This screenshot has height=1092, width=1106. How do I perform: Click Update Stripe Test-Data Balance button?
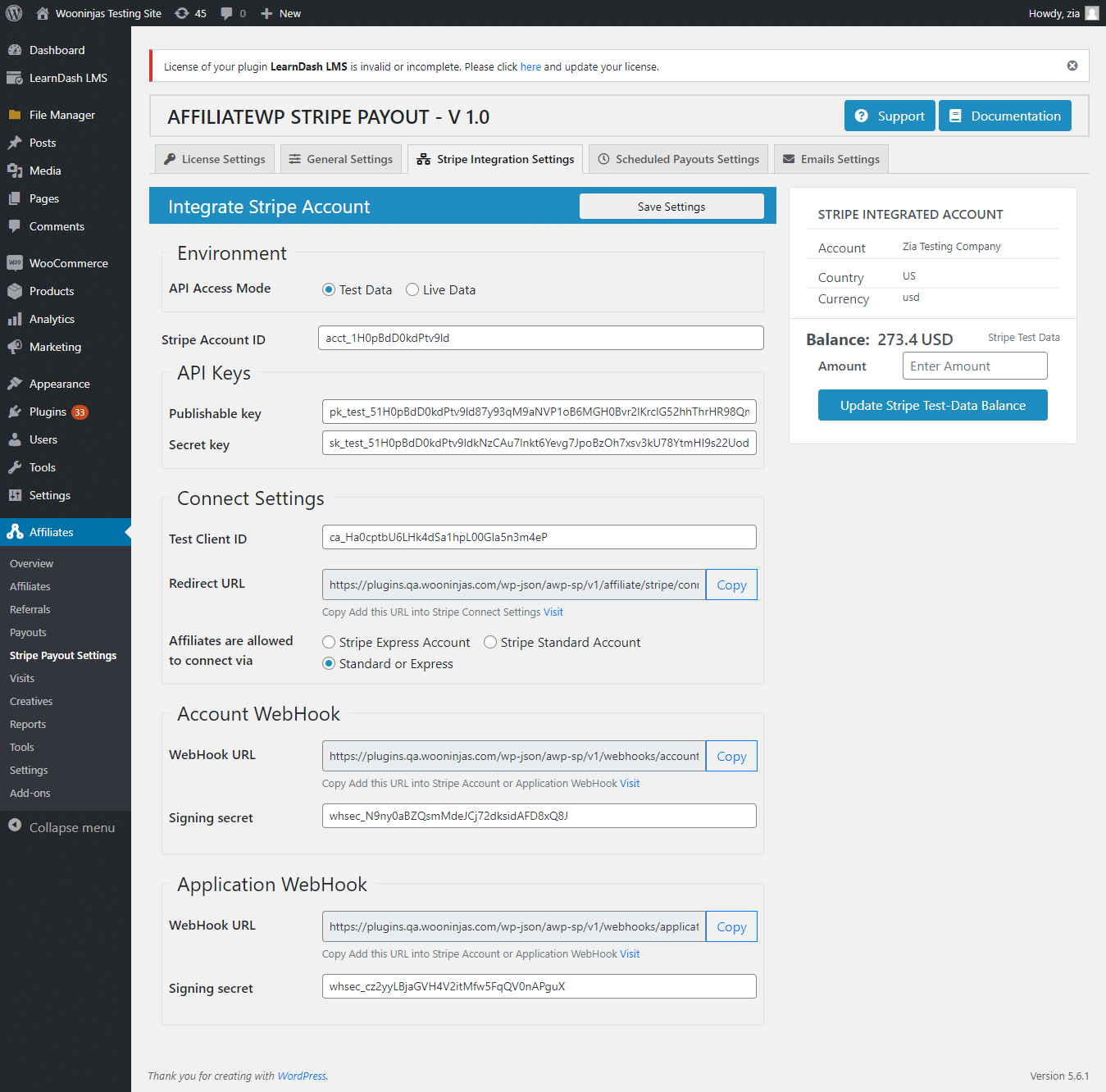click(x=933, y=405)
